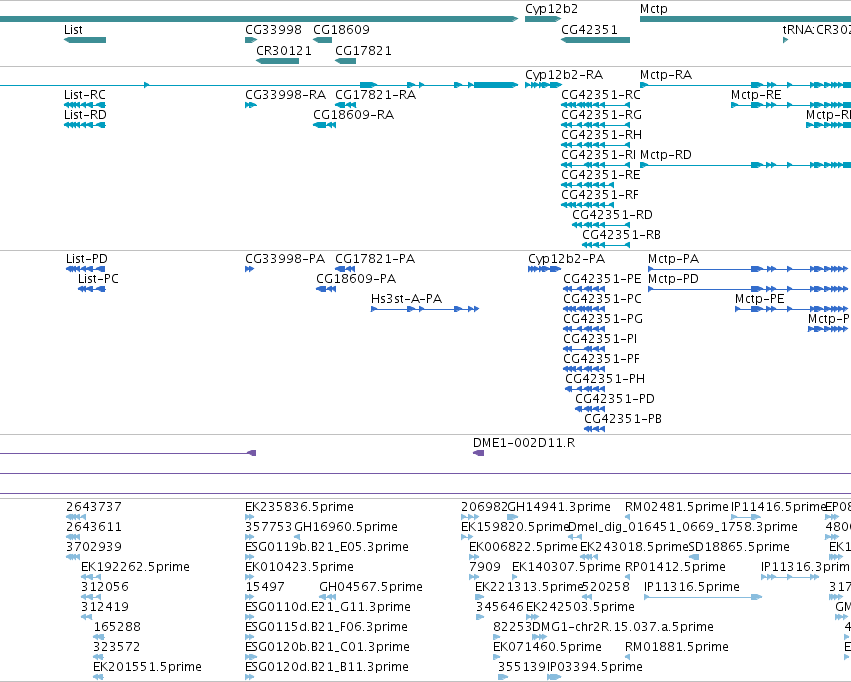851x682 pixels.
Task: Click the DME1-002D11.R feature label
Action: click(524, 443)
